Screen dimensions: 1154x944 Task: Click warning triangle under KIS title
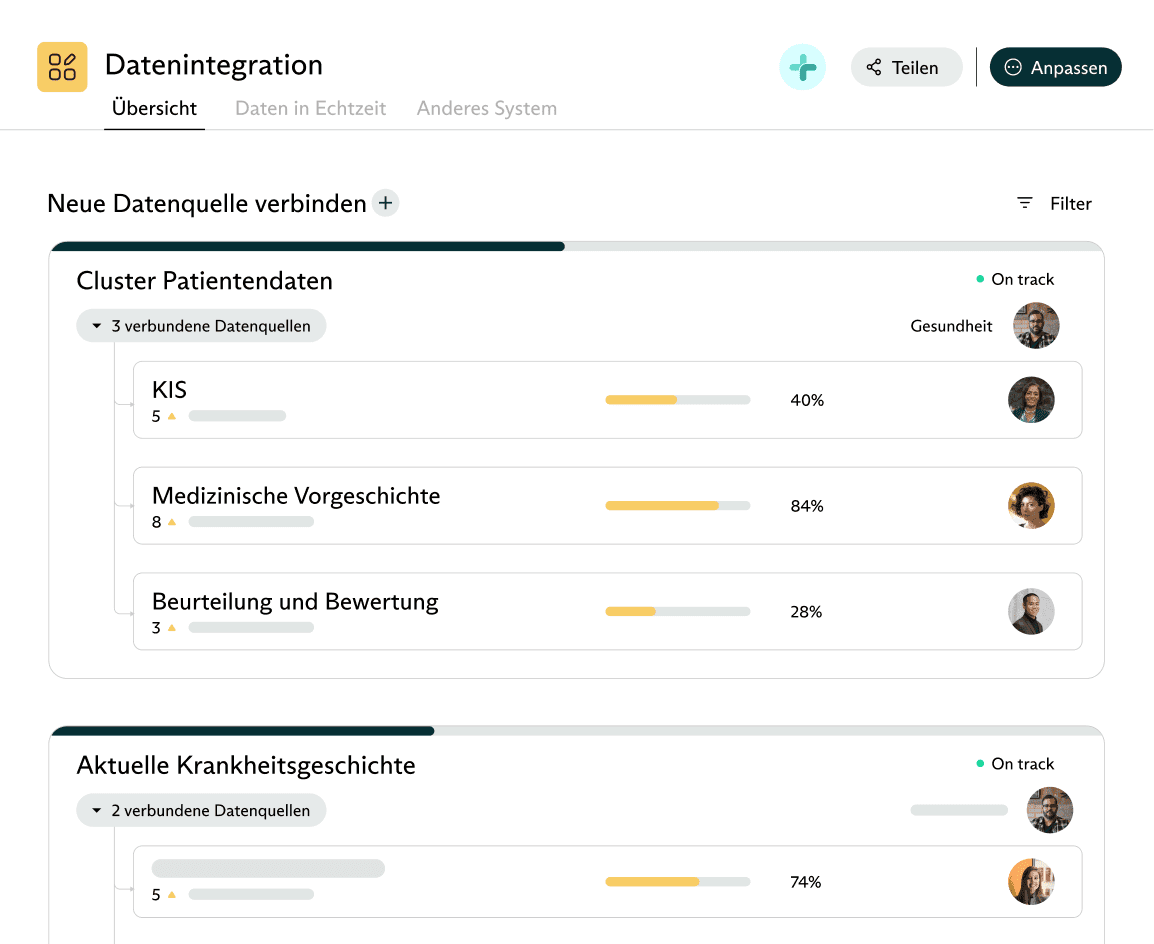(x=171, y=416)
